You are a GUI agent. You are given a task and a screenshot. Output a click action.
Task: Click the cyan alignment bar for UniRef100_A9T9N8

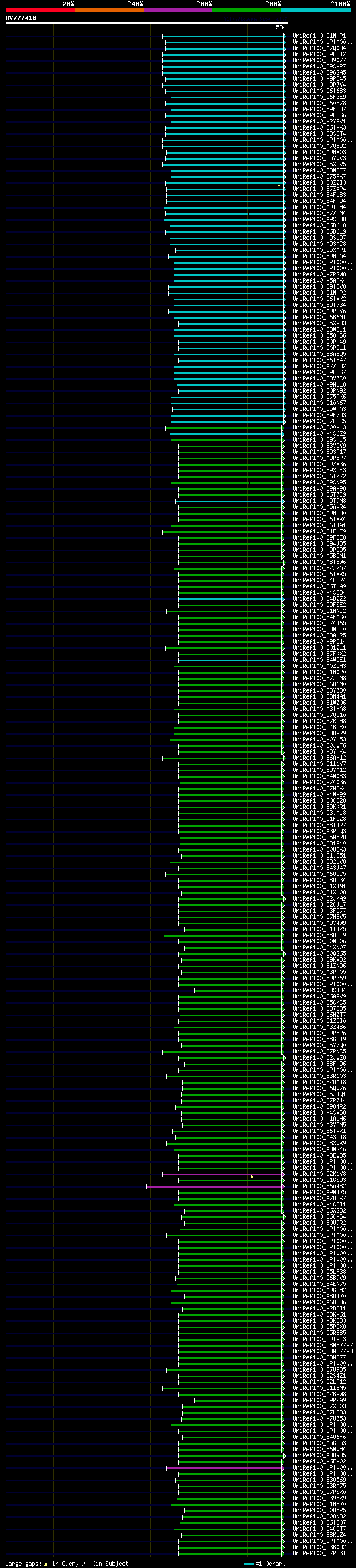(x=230, y=501)
